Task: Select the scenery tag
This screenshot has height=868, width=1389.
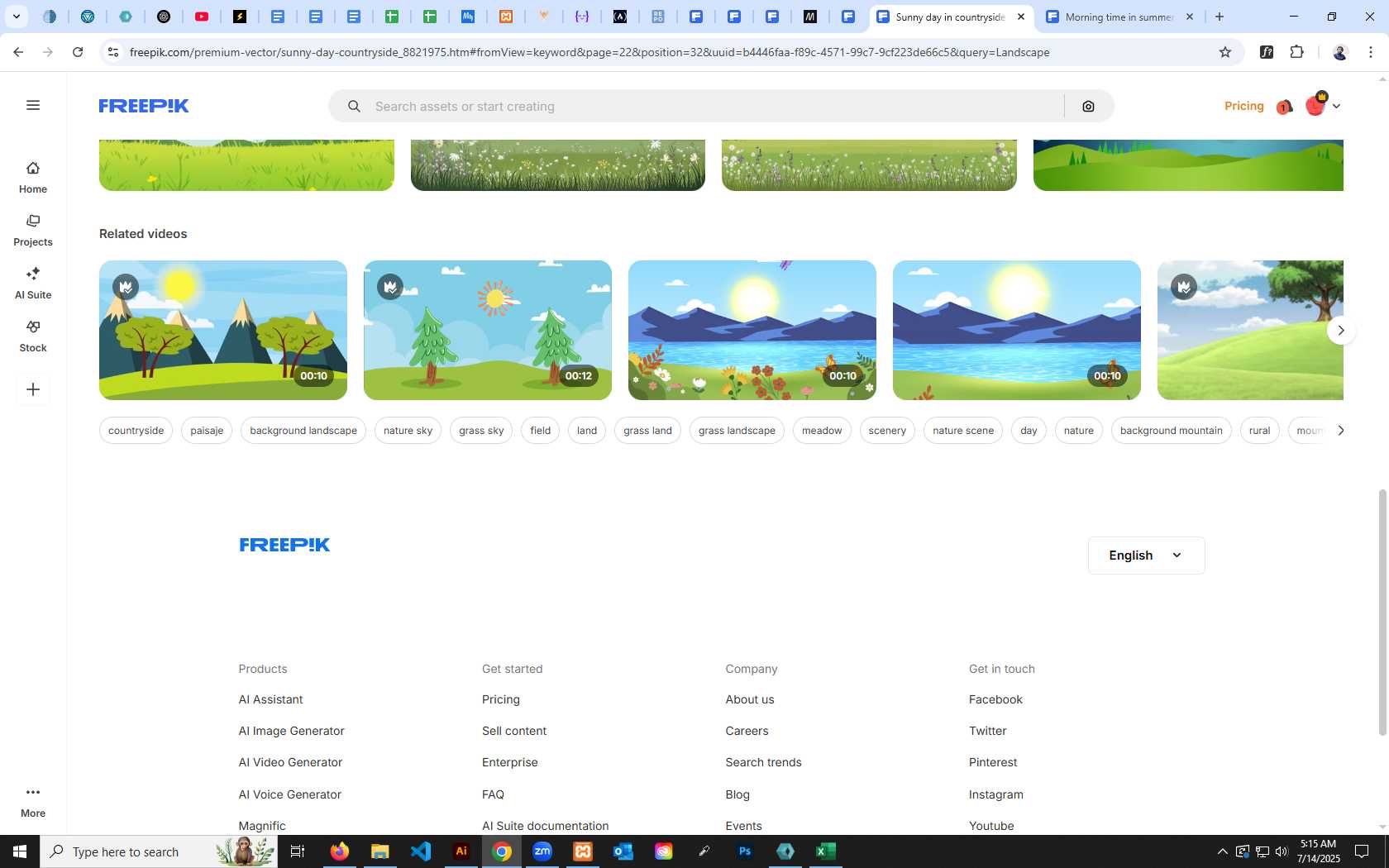Action: (887, 430)
